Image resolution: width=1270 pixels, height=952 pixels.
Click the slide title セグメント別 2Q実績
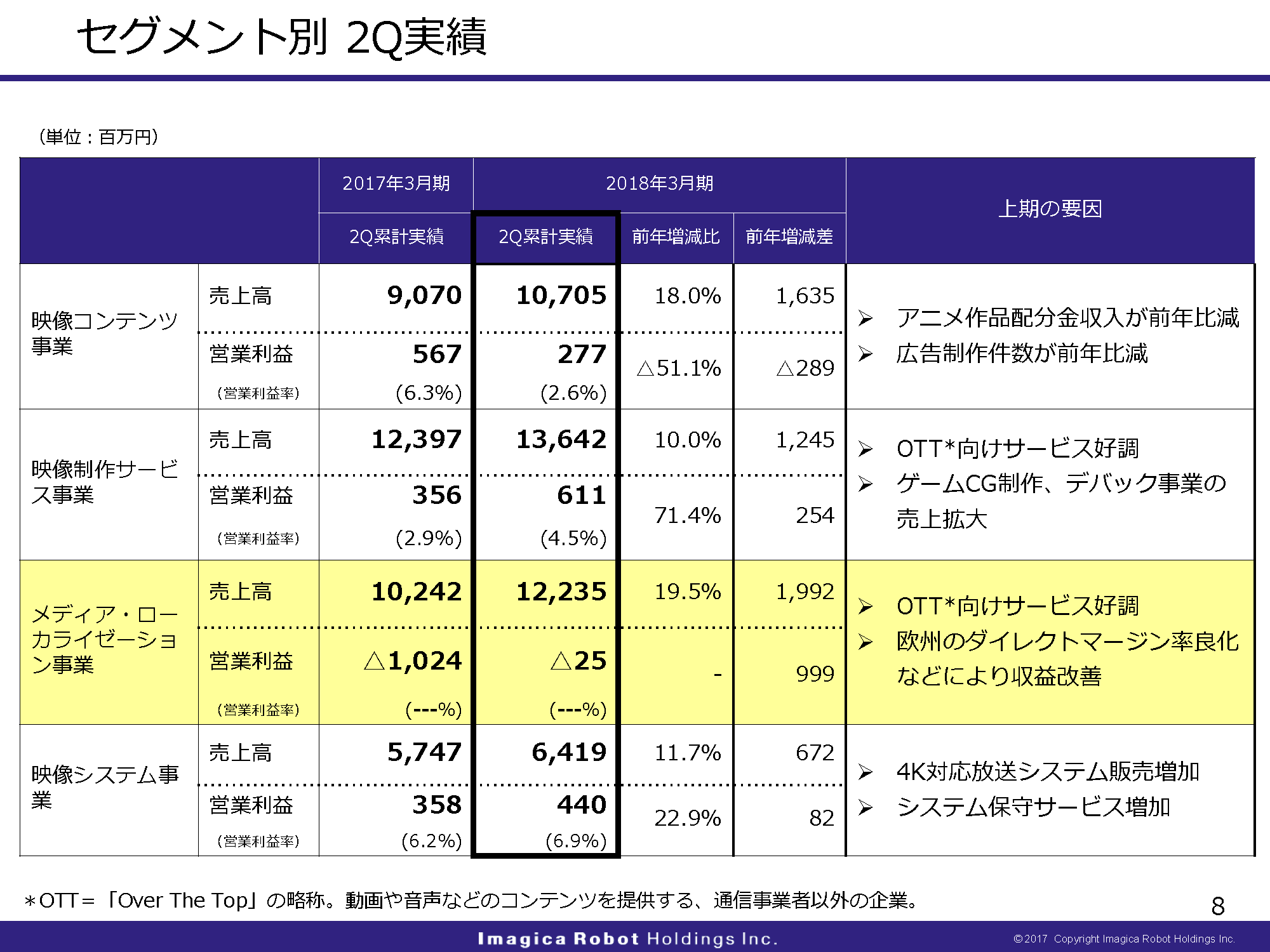(x=282, y=36)
